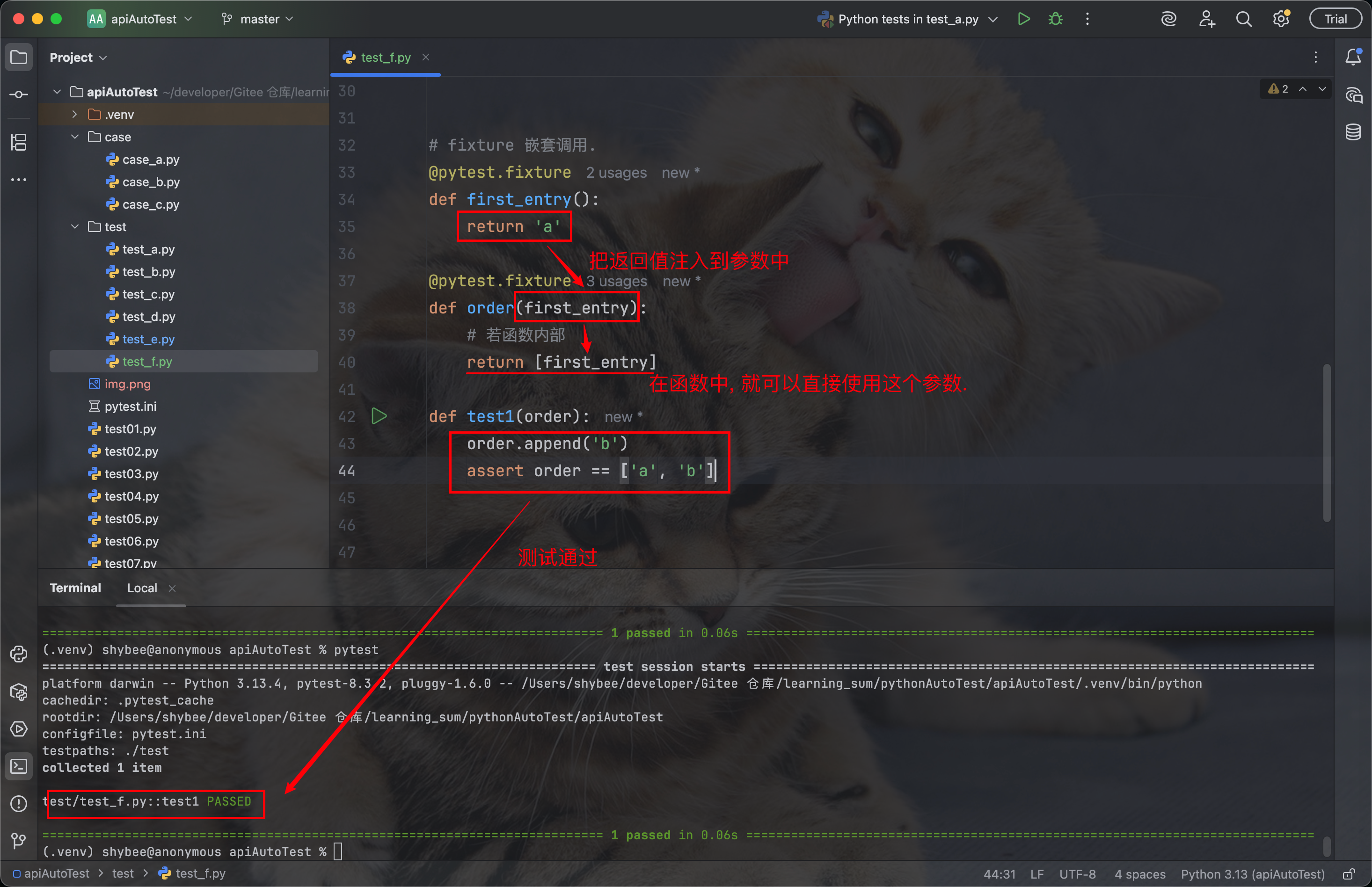Viewport: 1372px width, 887px height.
Task: Open test_e.py in project tree
Action: coord(148,339)
